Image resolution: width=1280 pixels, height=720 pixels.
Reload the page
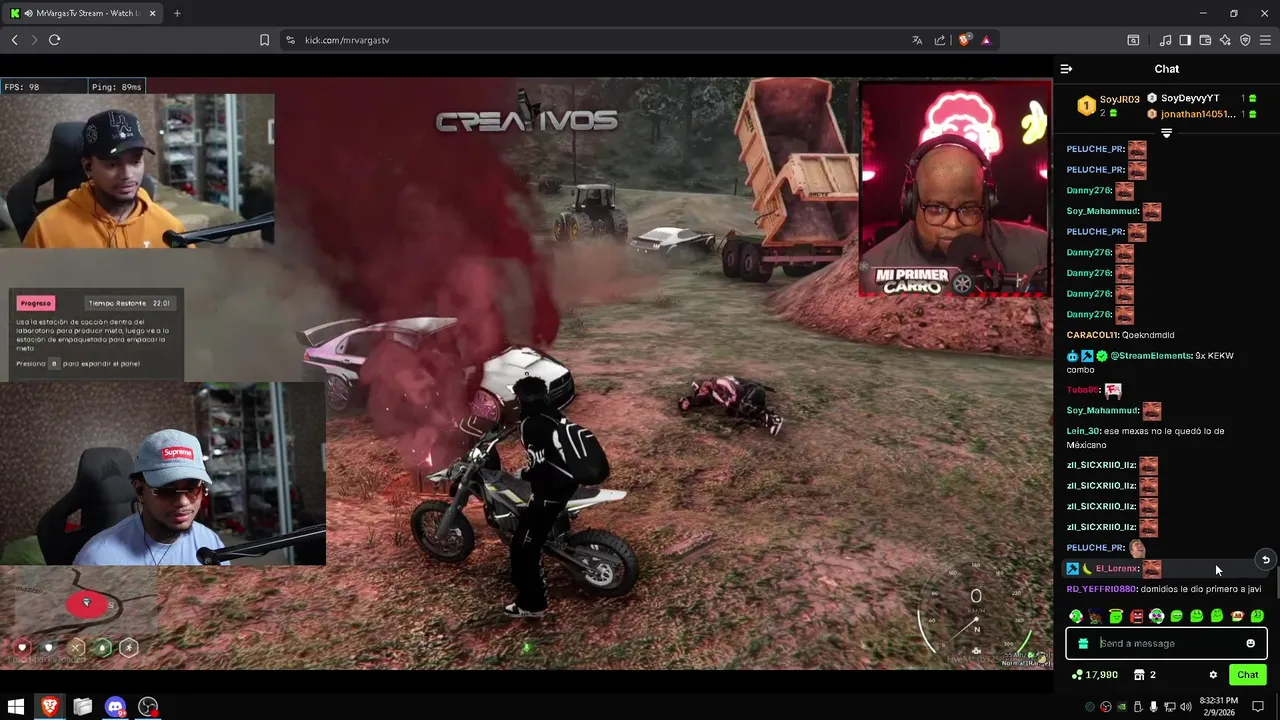[x=54, y=40]
